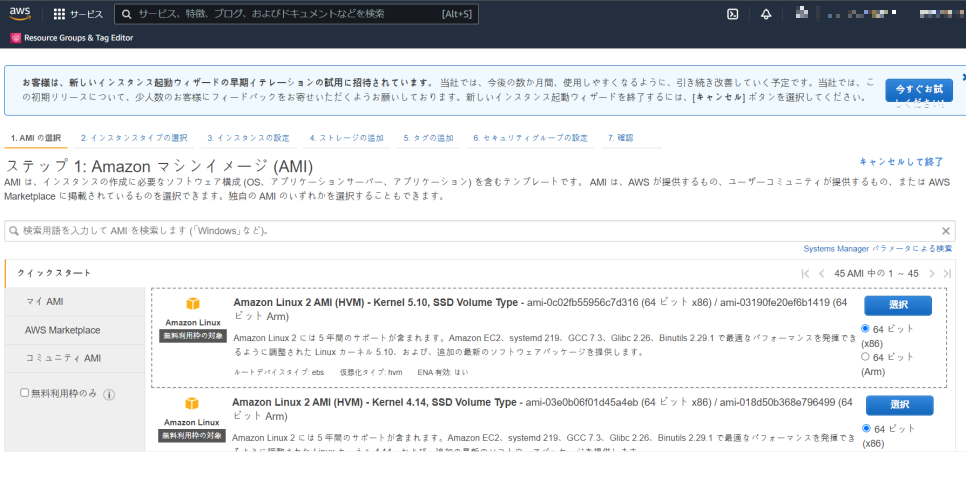Image resolution: width=966 pixels, height=490 pixels.
Task: Select the Kernel 5.10 AMI button
Action: coord(898,305)
